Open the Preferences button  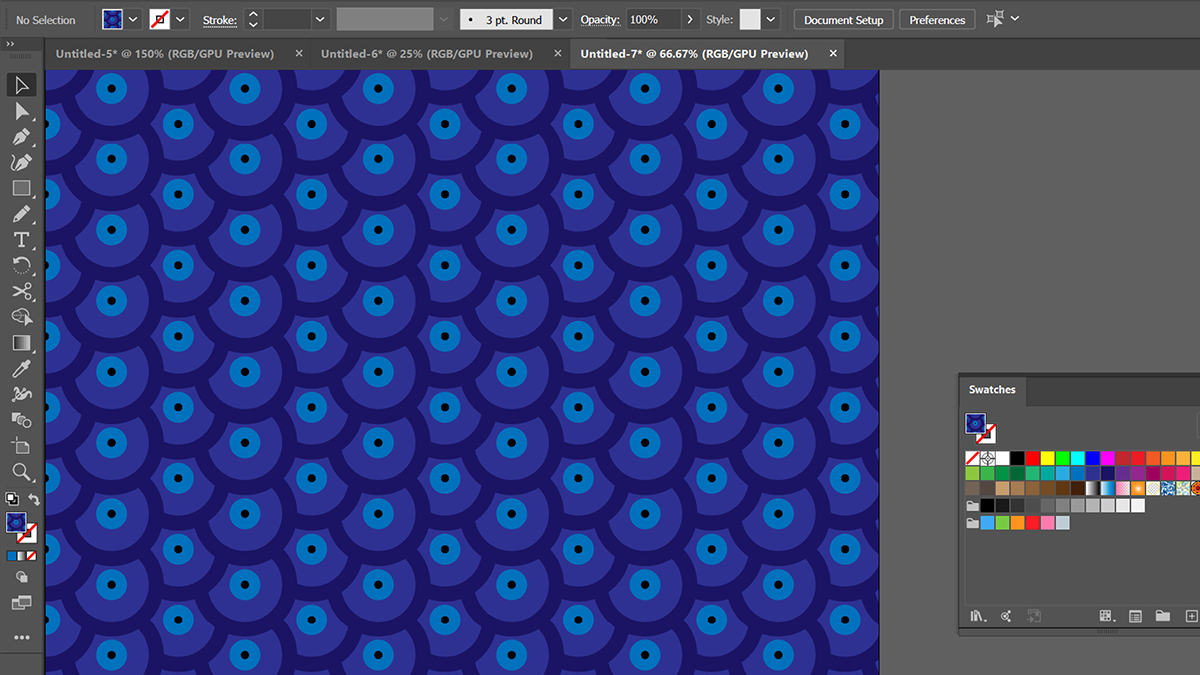(937, 20)
